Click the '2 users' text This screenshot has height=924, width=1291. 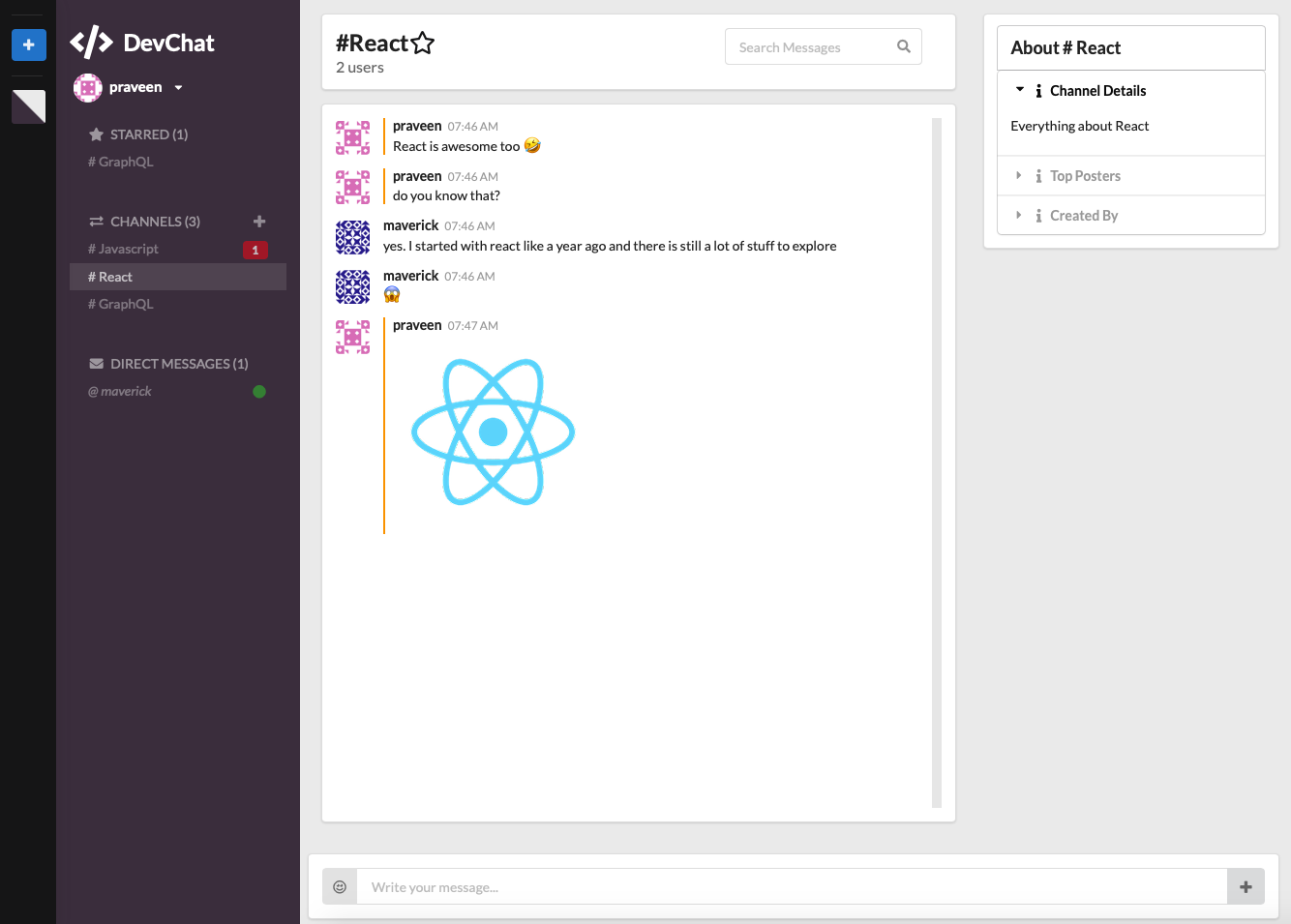click(360, 68)
